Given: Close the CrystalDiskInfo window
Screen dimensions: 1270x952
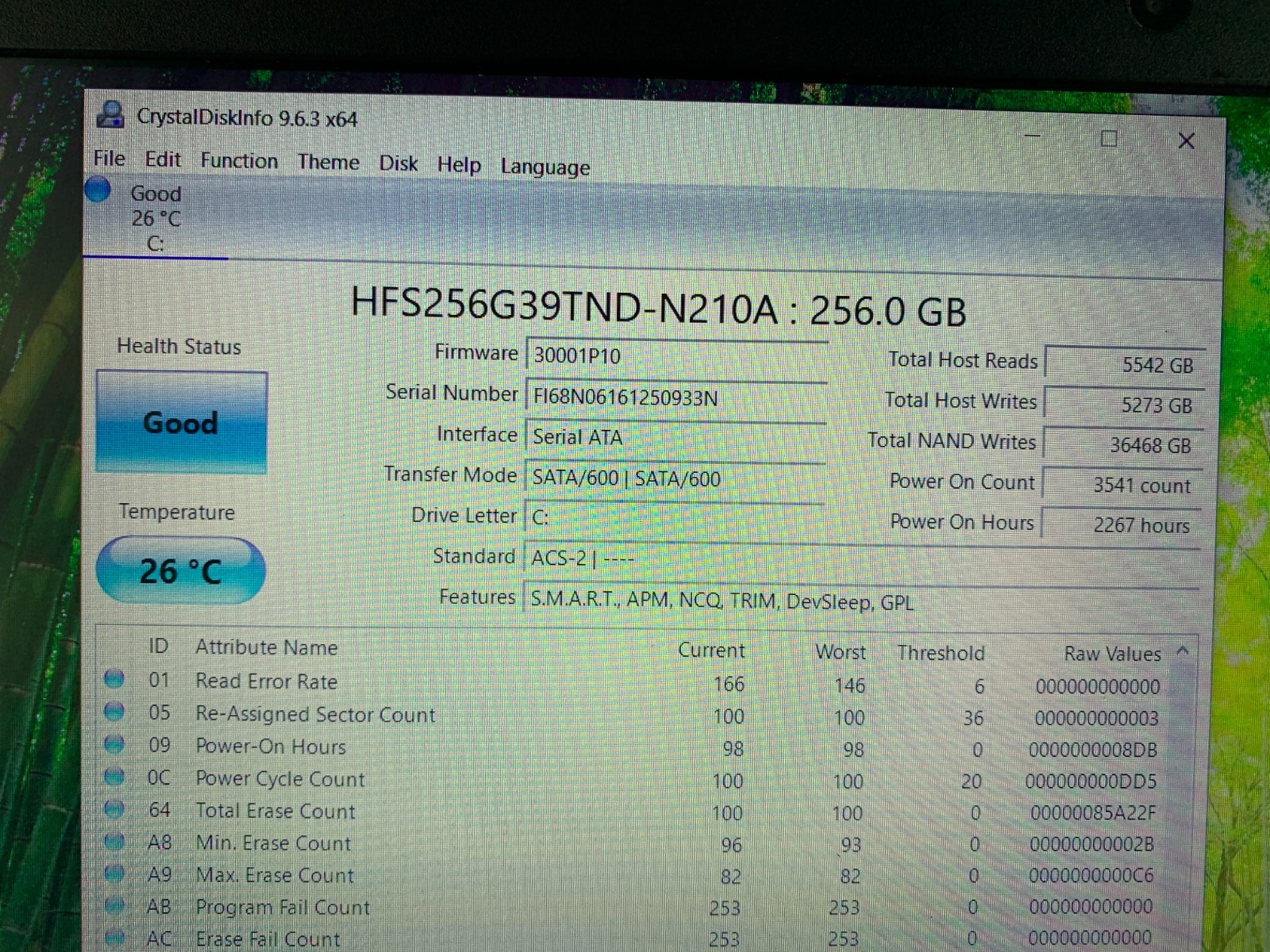Looking at the screenshot, I should pyautogui.click(x=1187, y=141).
